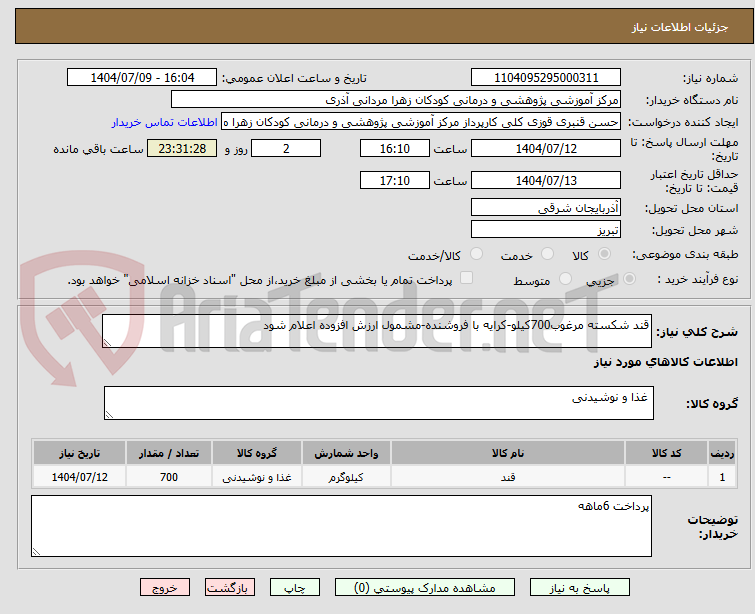Click the validity time 17:10 field
Viewport: 755px width, 614px height.
click(x=394, y=180)
